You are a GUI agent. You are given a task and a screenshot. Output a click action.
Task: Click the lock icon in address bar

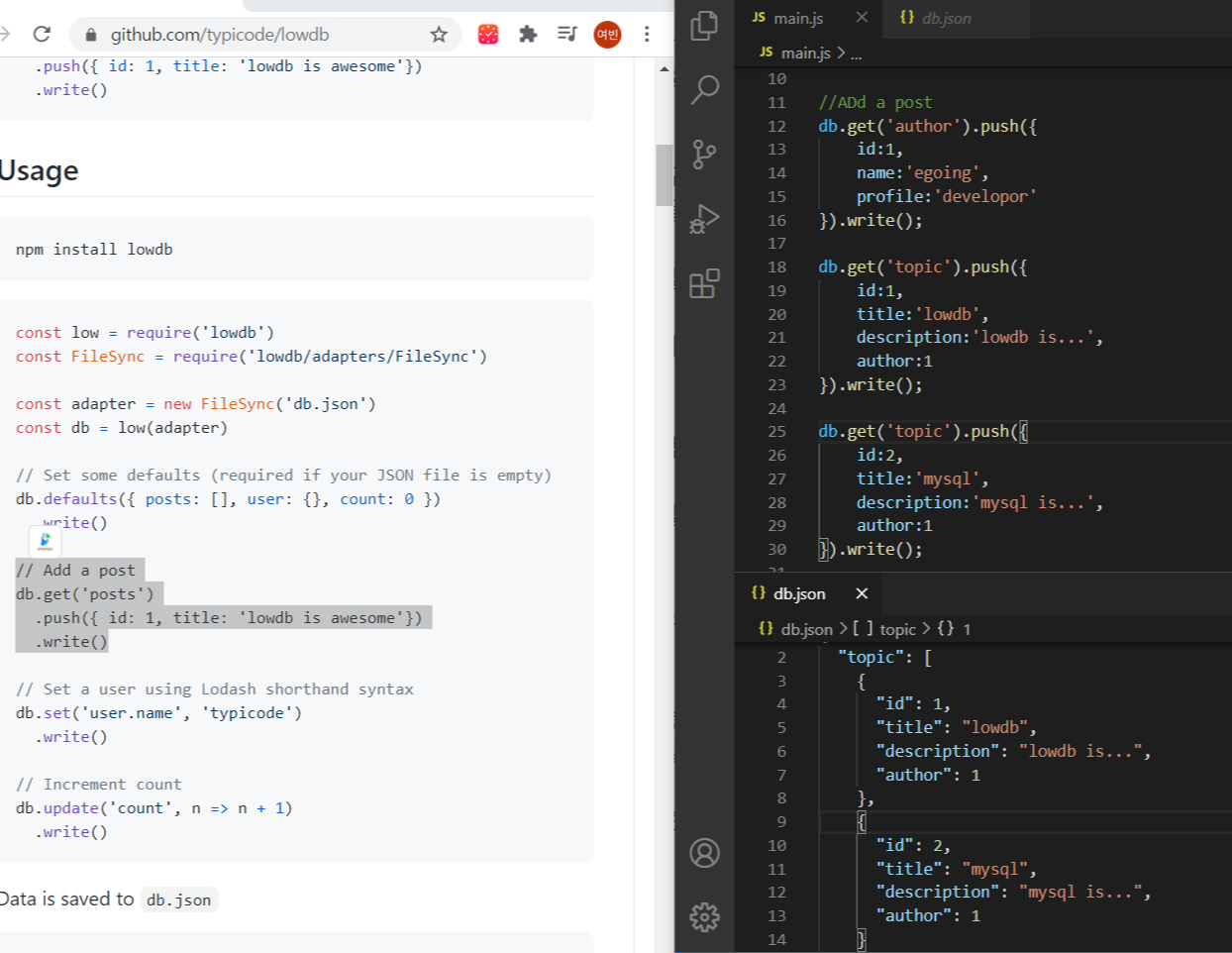(x=91, y=35)
